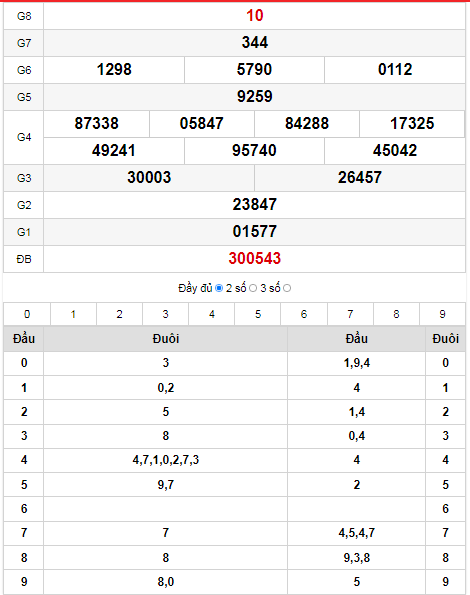Select G4 prize number 95740
This screenshot has height=595, width=470.
(x=254, y=151)
